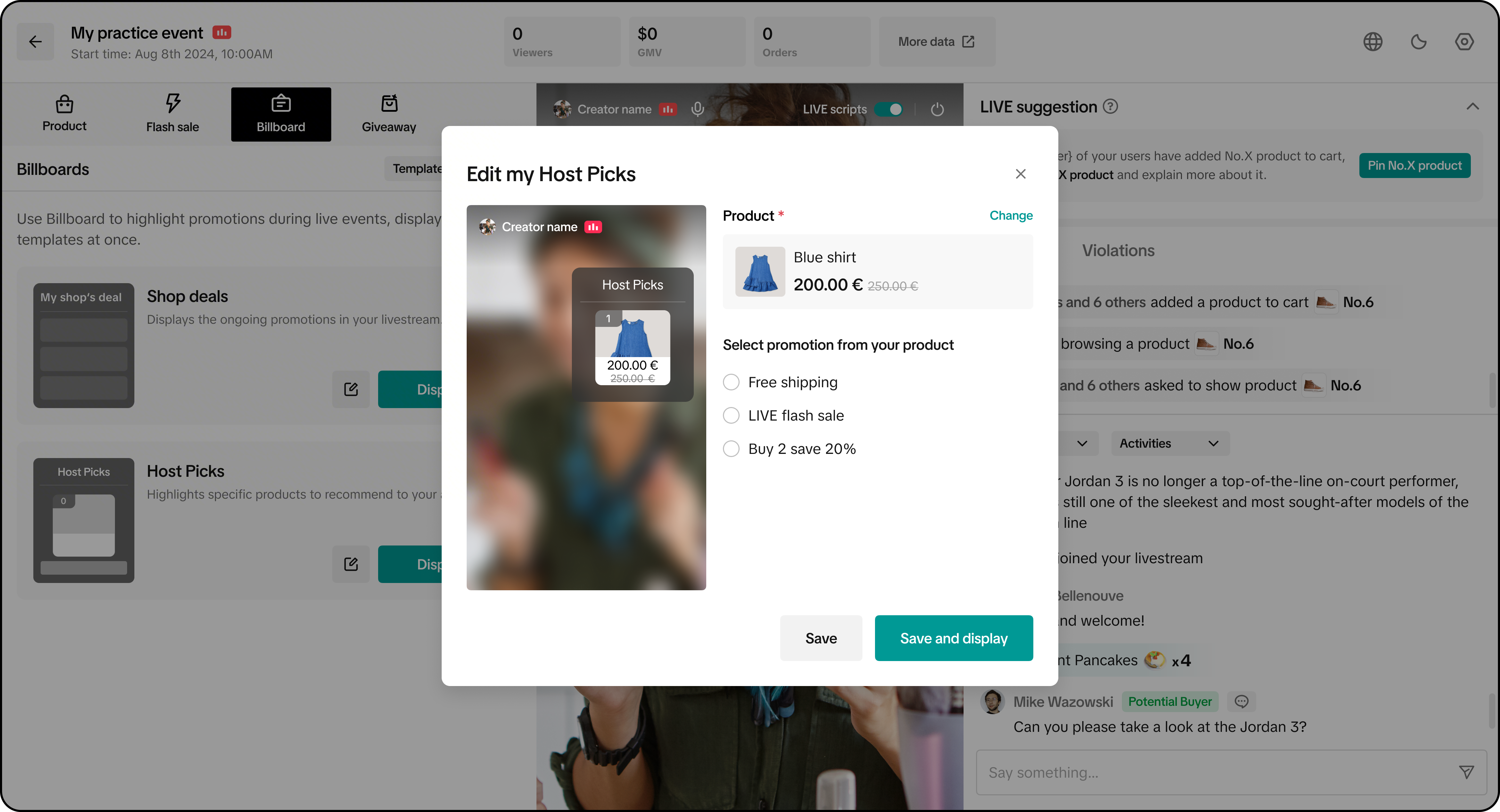This screenshot has height=812, width=1500.
Task: Open More data
Action: point(937,41)
